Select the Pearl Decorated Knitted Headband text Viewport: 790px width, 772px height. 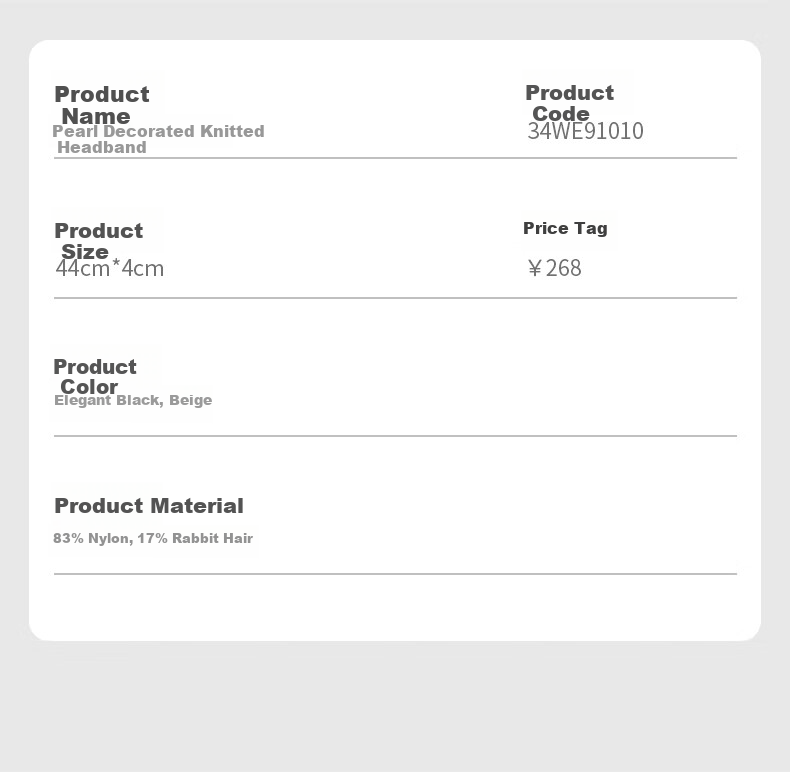coord(158,139)
